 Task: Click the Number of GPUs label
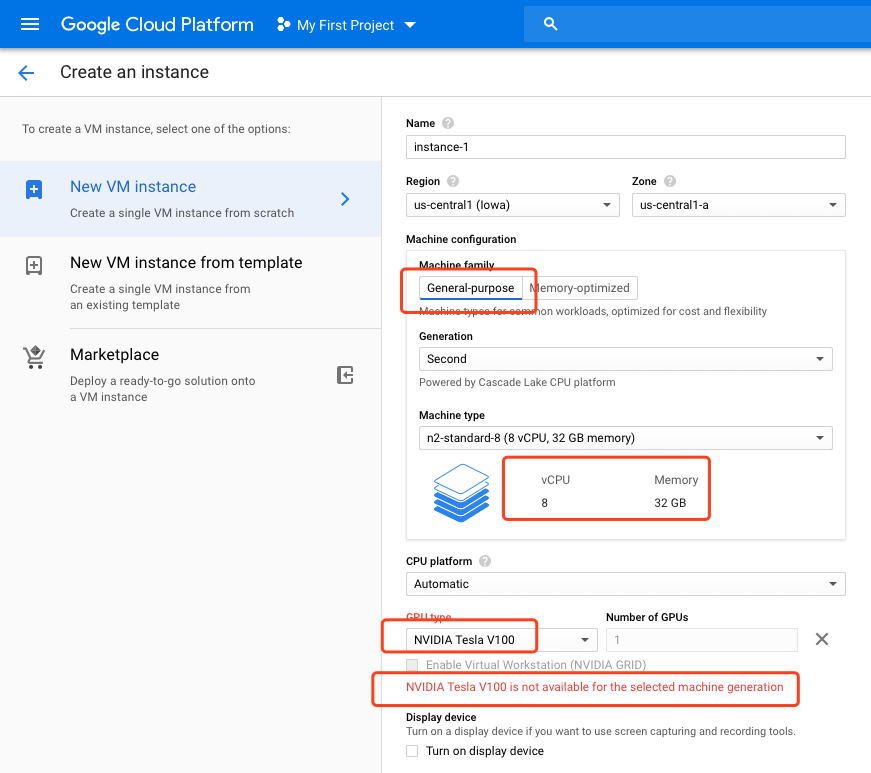[x=647, y=617]
